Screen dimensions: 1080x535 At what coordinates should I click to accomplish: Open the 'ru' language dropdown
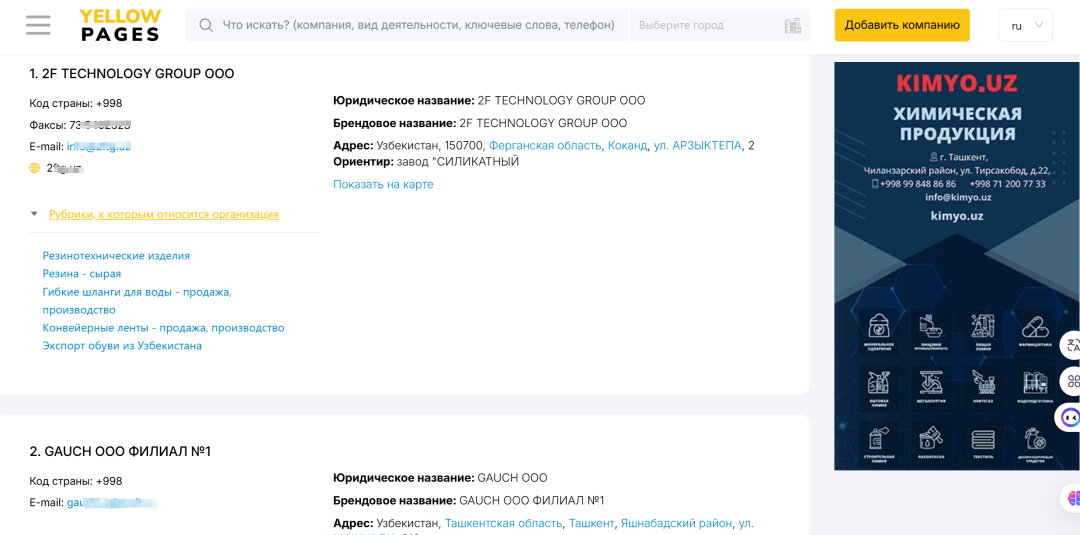click(1025, 25)
